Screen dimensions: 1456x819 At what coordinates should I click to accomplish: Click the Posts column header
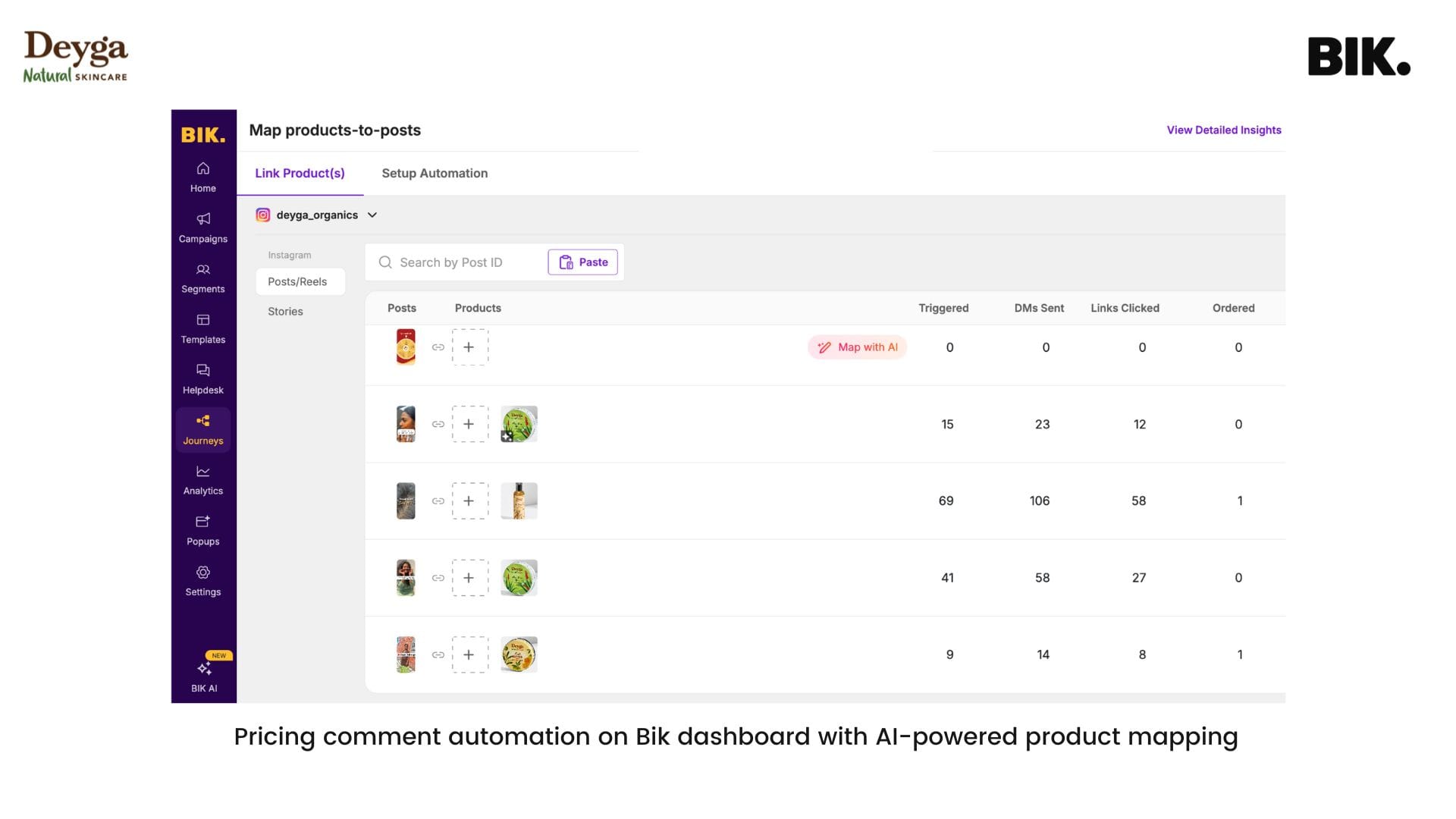click(x=402, y=309)
